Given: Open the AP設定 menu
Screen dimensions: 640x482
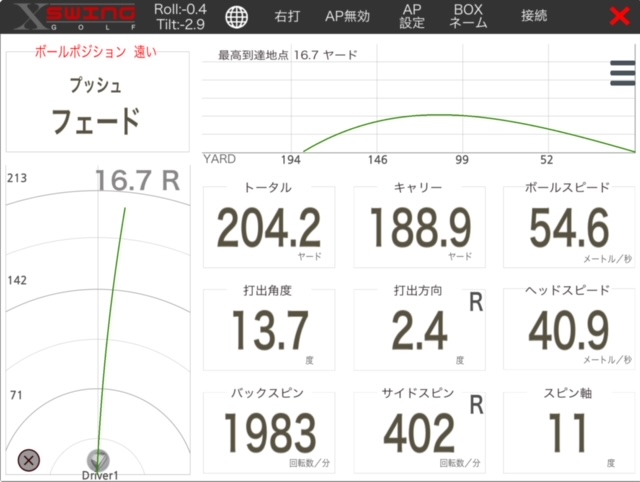Looking at the screenshot, I should (412, 17).
